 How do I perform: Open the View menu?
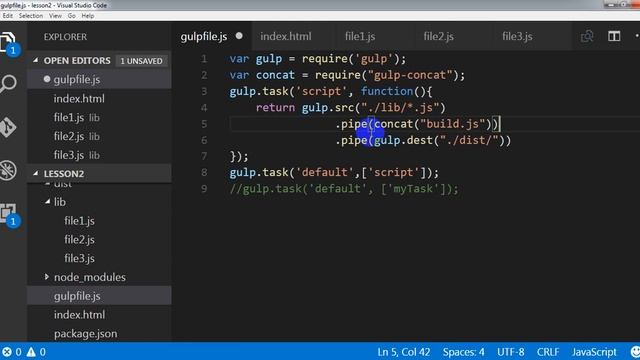click(55, 16)
